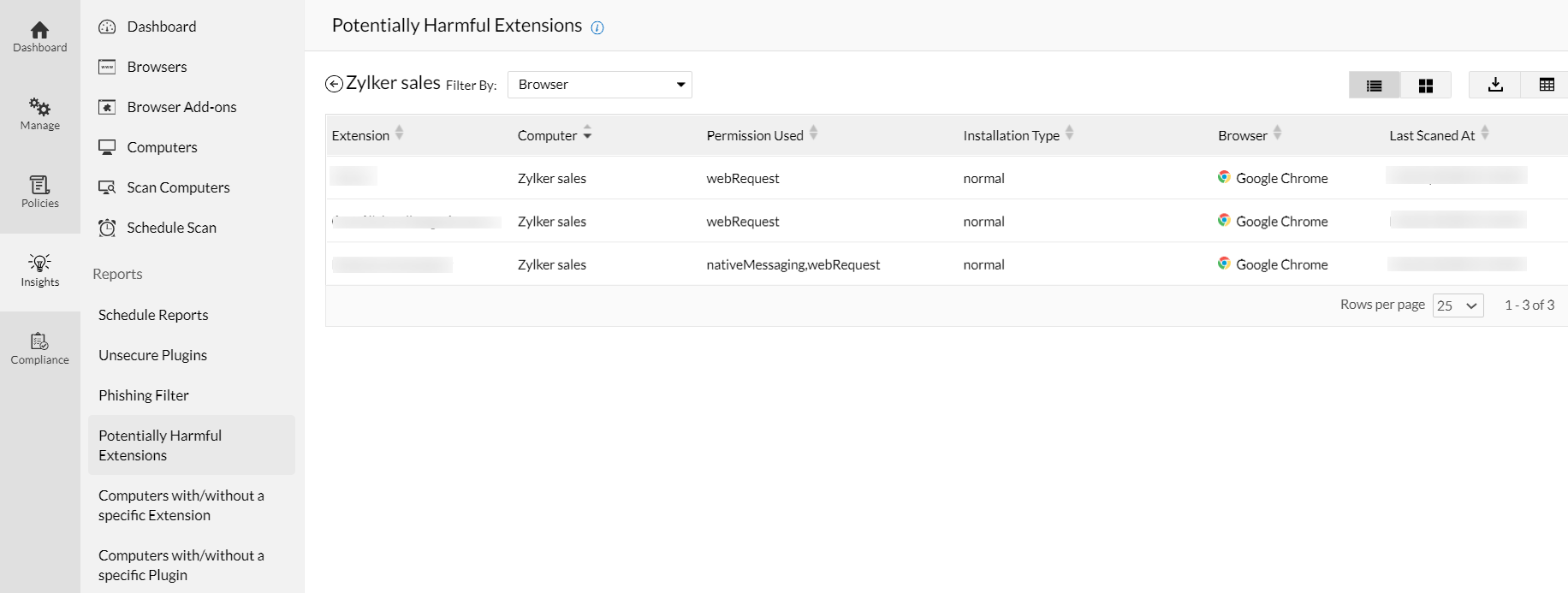Go to Policies in left rail

pyautogui.click(x=40, y=192)
